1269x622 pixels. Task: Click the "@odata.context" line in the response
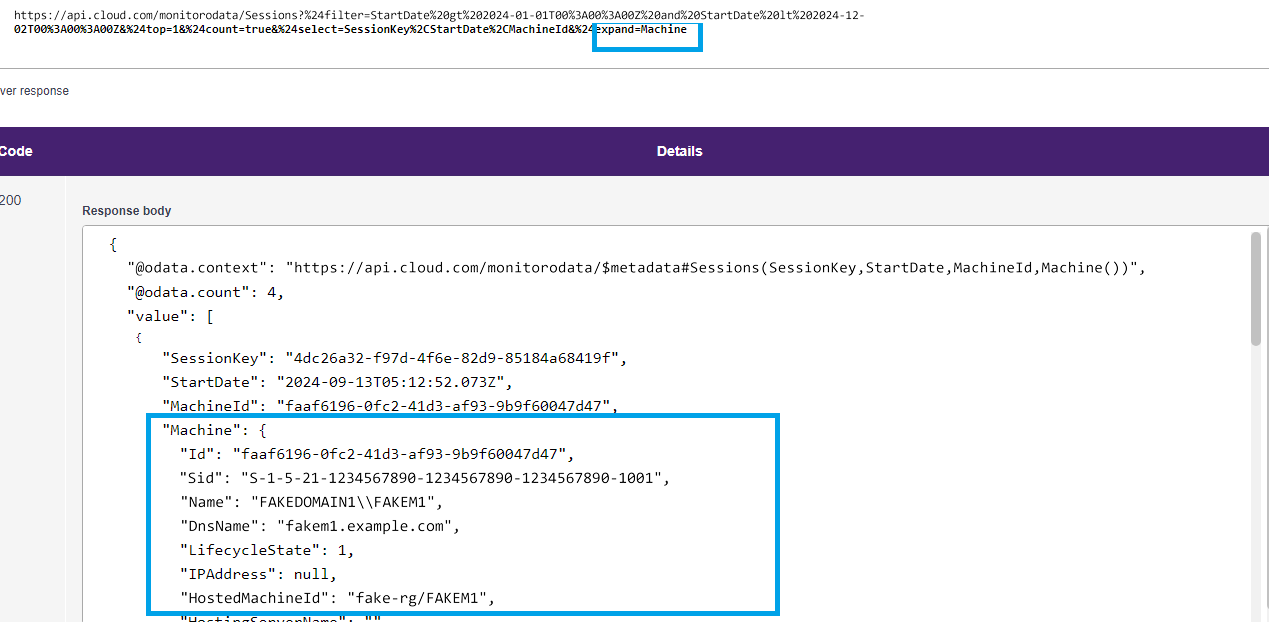(x=635, y=268)
